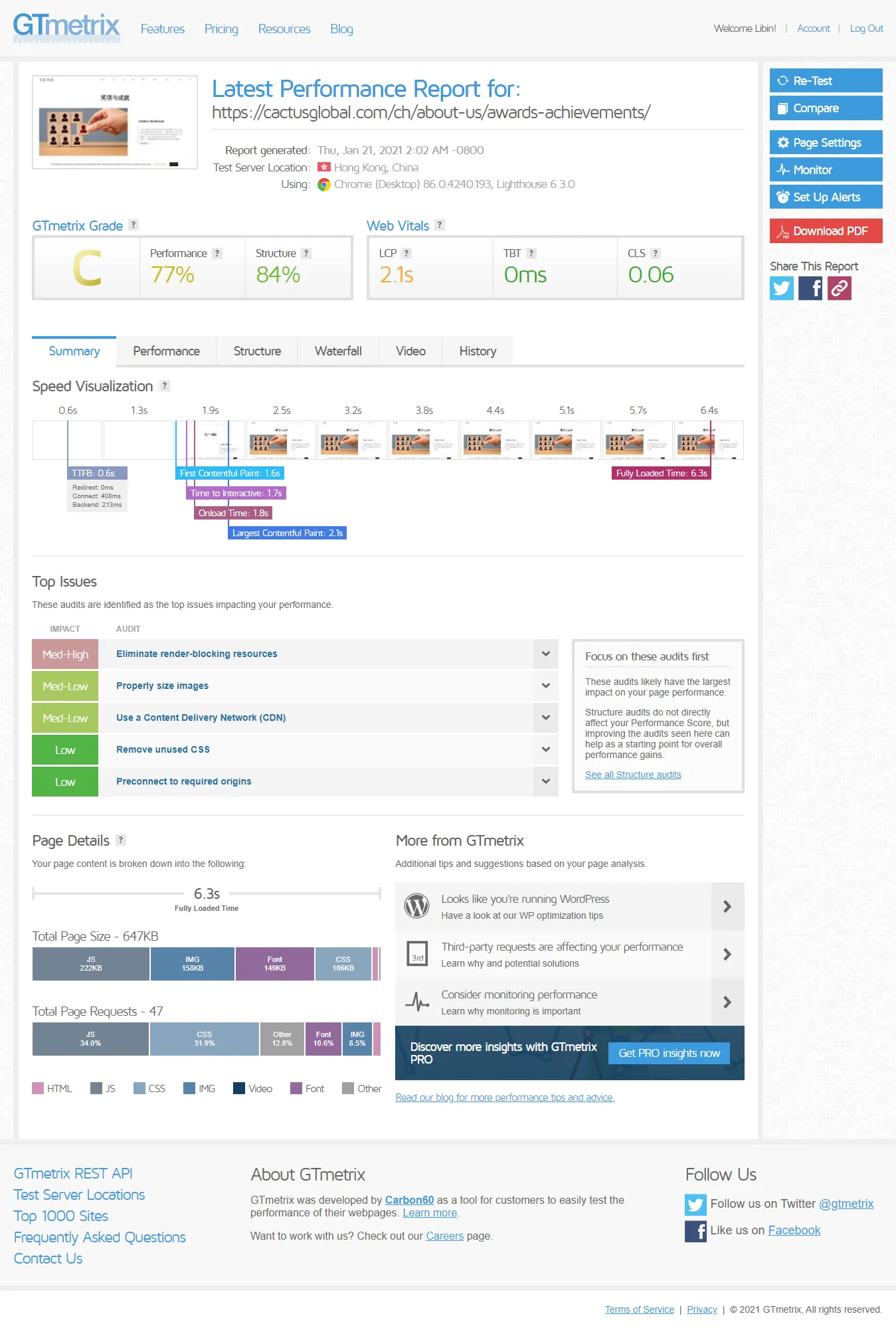The height and width of the screenshot is (1328, 896).
Task: Open monitoring performance info arrow
Action: pos(727,1002)
